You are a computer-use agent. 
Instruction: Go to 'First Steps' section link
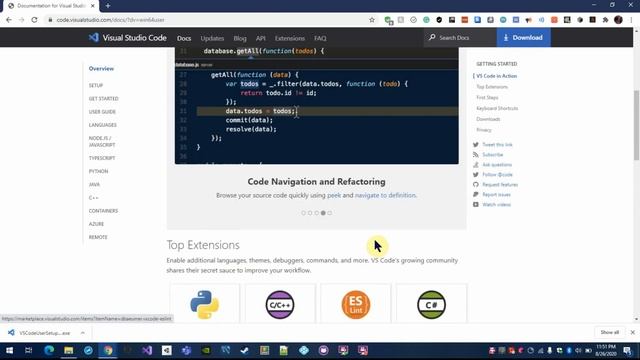tap(487, 98)
